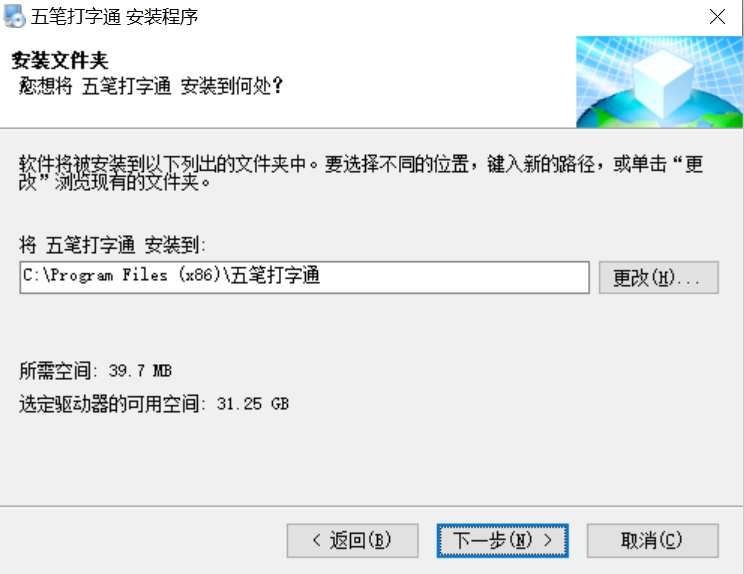
Task: Click the 您想将 五笔打字通 安装到何处 subtitle
Action: pyautogui.click(x=151, y=86)
